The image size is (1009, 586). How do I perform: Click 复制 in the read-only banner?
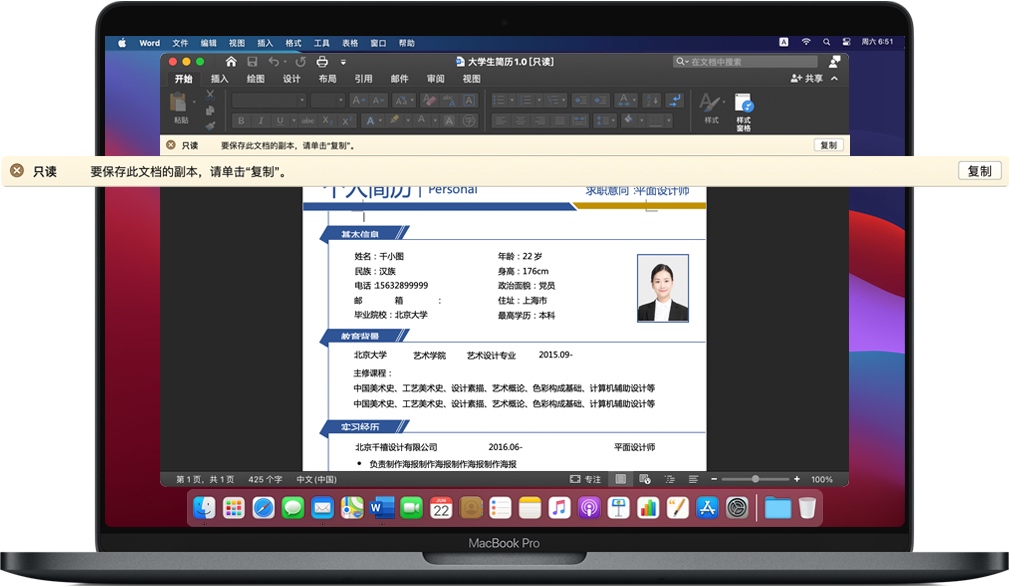(978, 170)
